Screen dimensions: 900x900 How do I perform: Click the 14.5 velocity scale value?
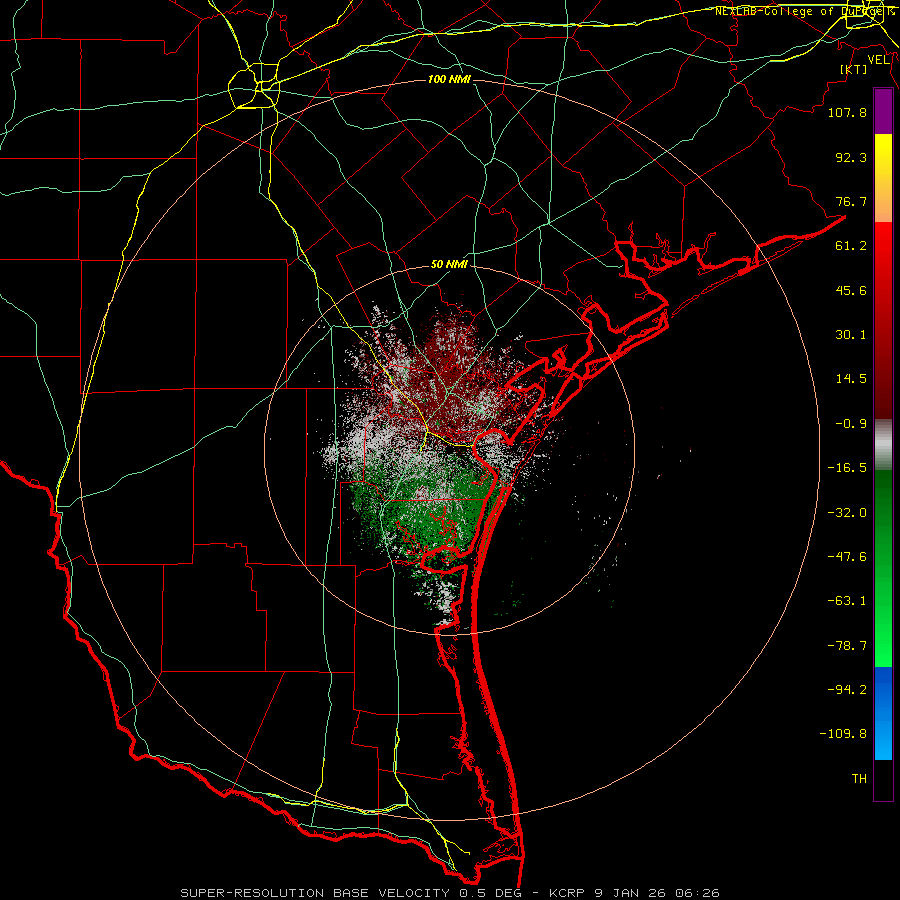[851, 379]
